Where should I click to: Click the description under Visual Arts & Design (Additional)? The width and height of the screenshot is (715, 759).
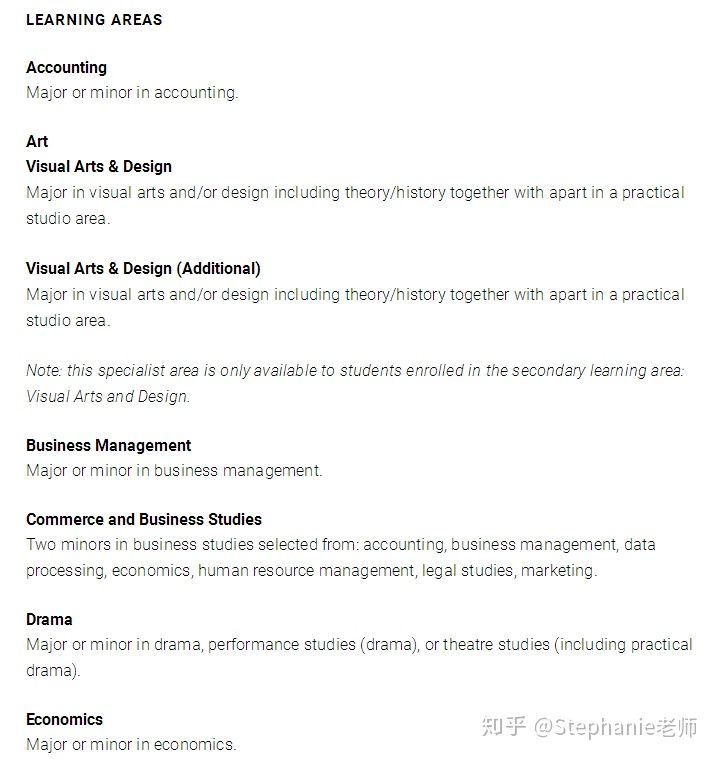[x=355, y=307]
